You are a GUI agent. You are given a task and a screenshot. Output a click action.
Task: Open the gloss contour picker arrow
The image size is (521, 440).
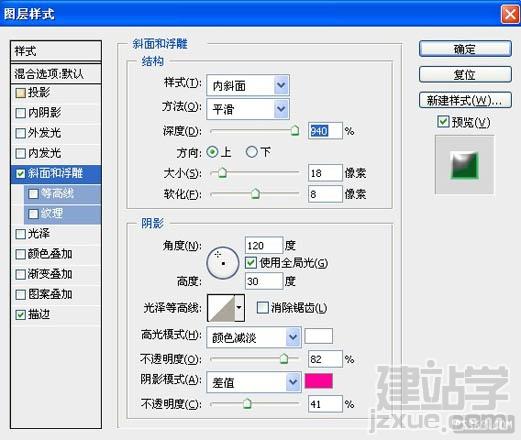tap(239, 308)
